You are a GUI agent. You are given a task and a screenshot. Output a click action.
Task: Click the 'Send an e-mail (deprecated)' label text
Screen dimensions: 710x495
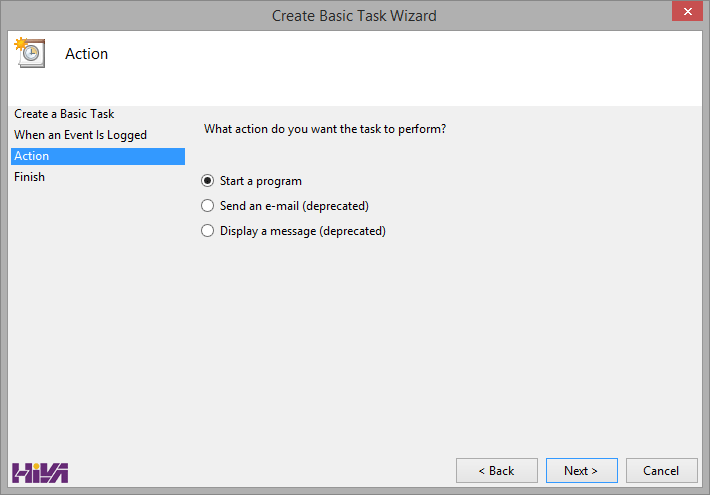294,206
